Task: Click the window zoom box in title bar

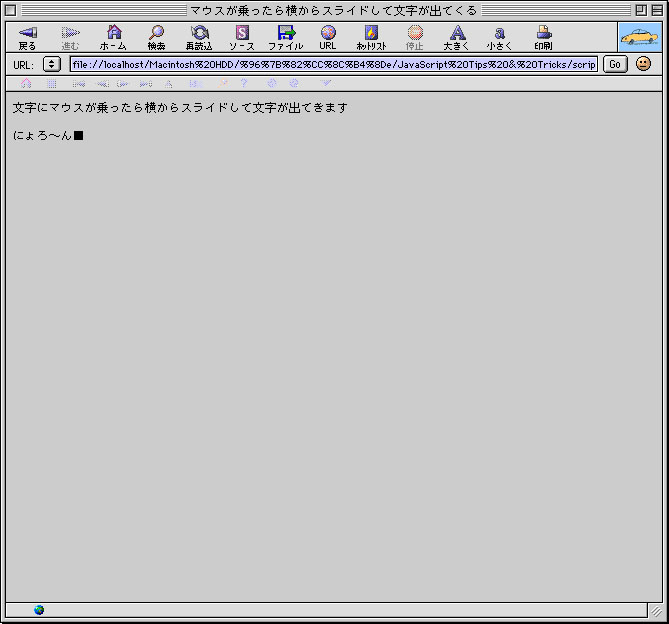Action: [641, 10]
